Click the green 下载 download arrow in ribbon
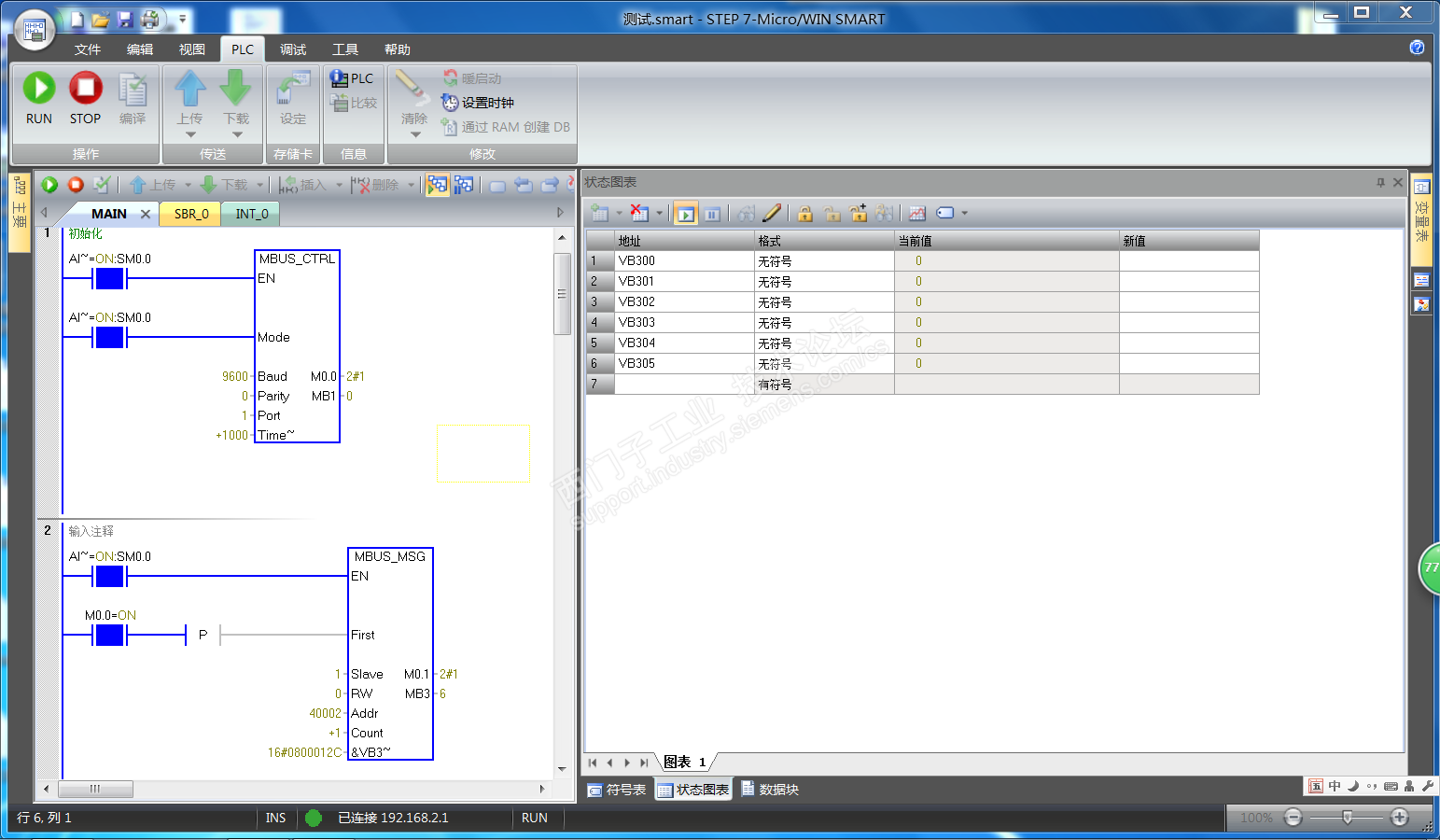 tap(235, 89)
